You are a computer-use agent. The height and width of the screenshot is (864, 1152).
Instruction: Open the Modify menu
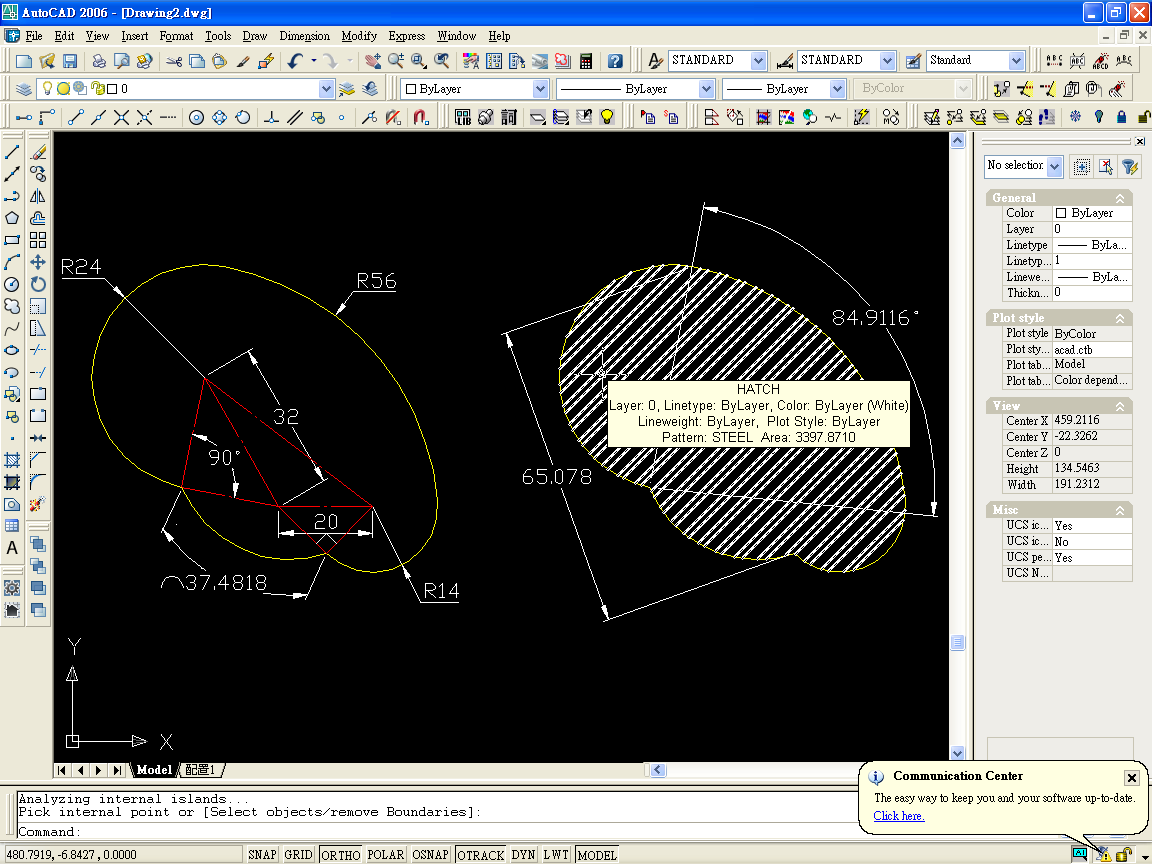359,36
